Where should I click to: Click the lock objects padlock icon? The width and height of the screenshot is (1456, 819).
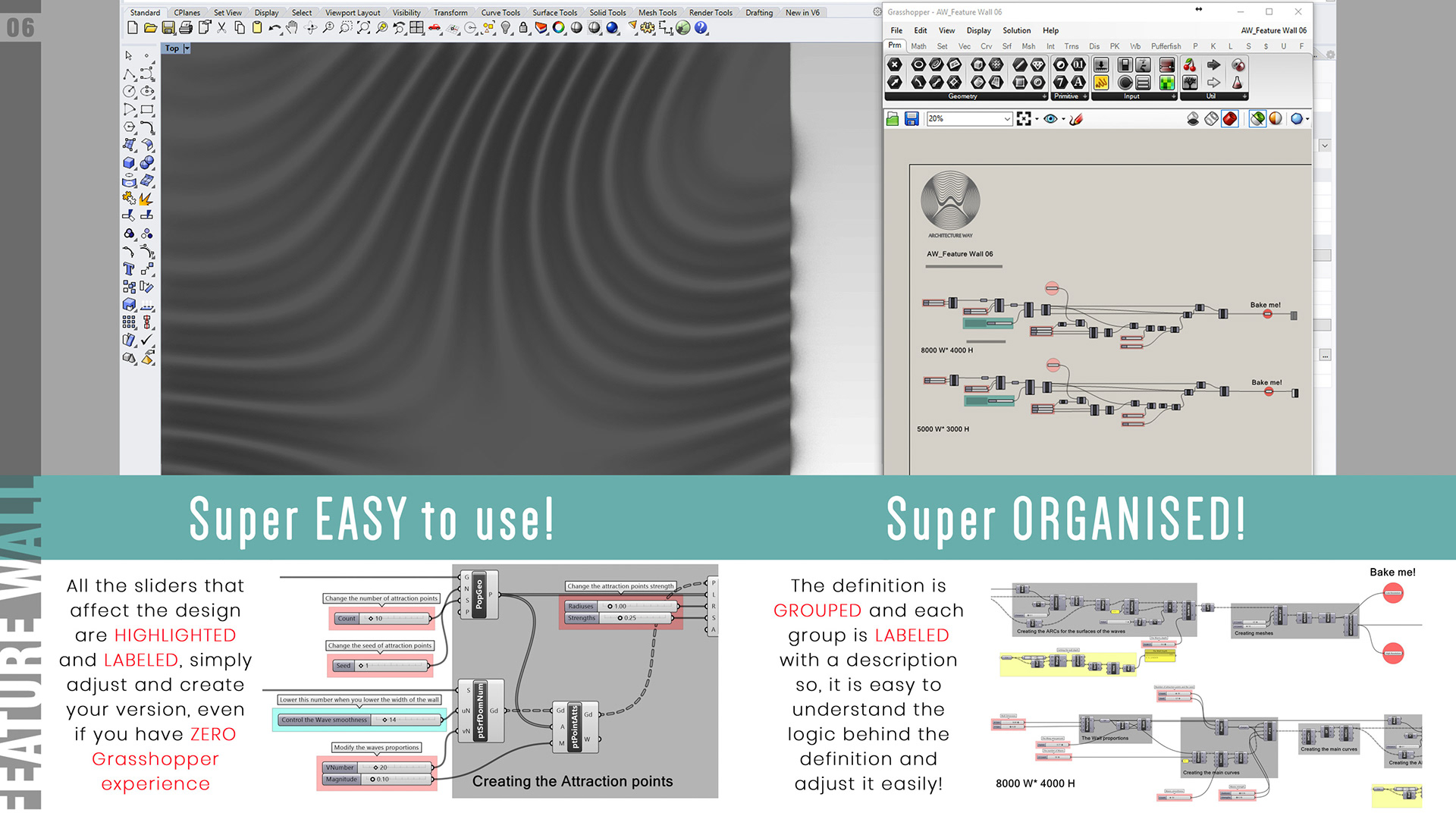pos(523,28)
